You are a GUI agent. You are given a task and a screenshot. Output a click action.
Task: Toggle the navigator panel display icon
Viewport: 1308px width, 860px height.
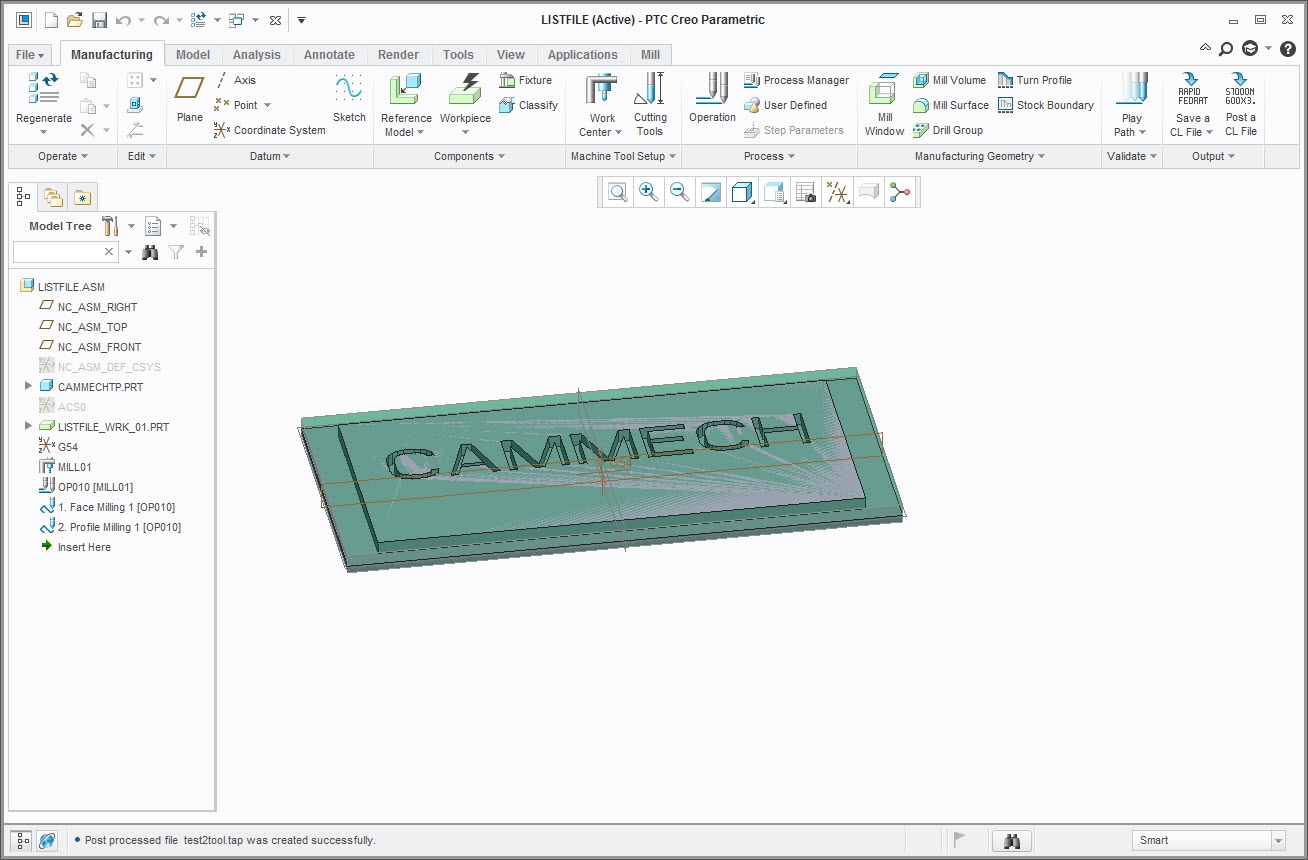(x=23, y=841)
